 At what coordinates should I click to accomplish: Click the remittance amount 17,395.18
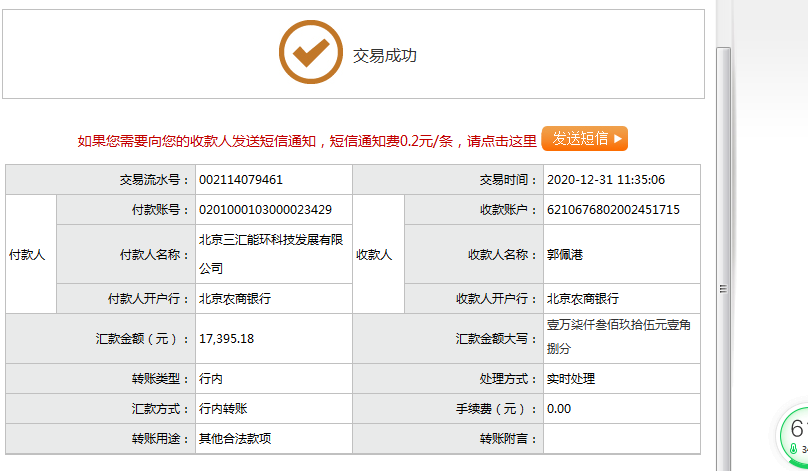click(x=227, y=339)
